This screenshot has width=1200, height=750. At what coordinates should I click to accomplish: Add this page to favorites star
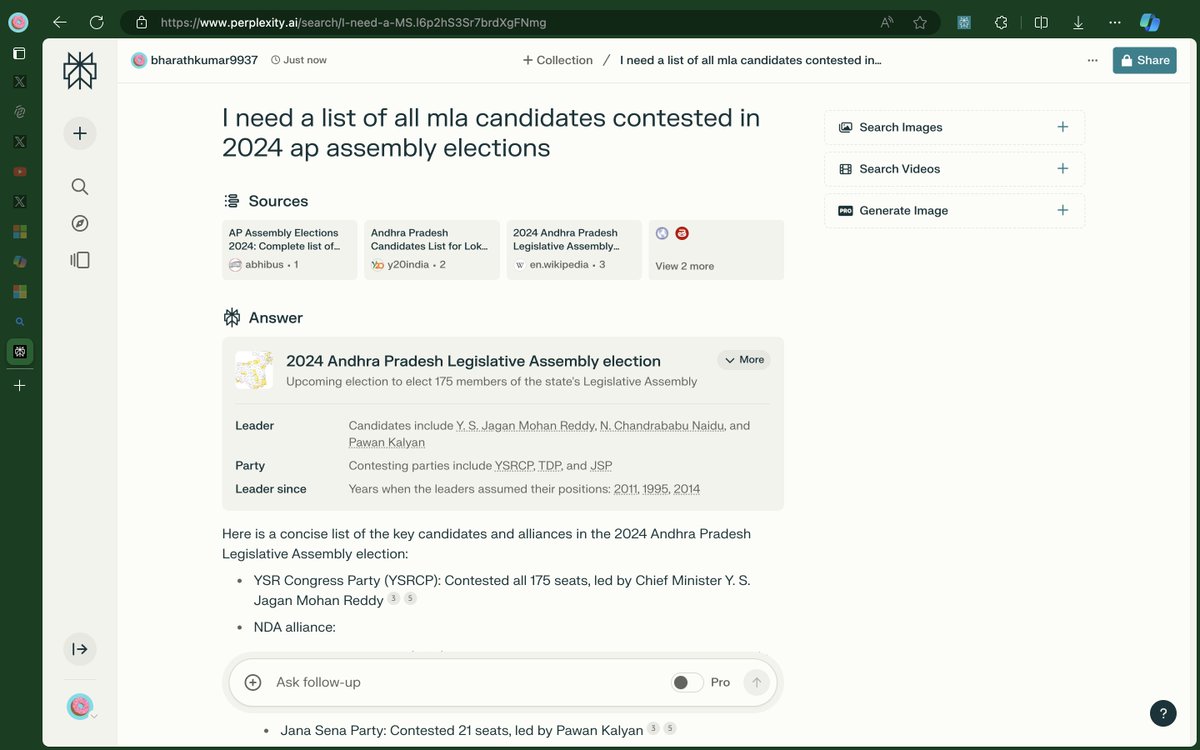click(920, 22)
